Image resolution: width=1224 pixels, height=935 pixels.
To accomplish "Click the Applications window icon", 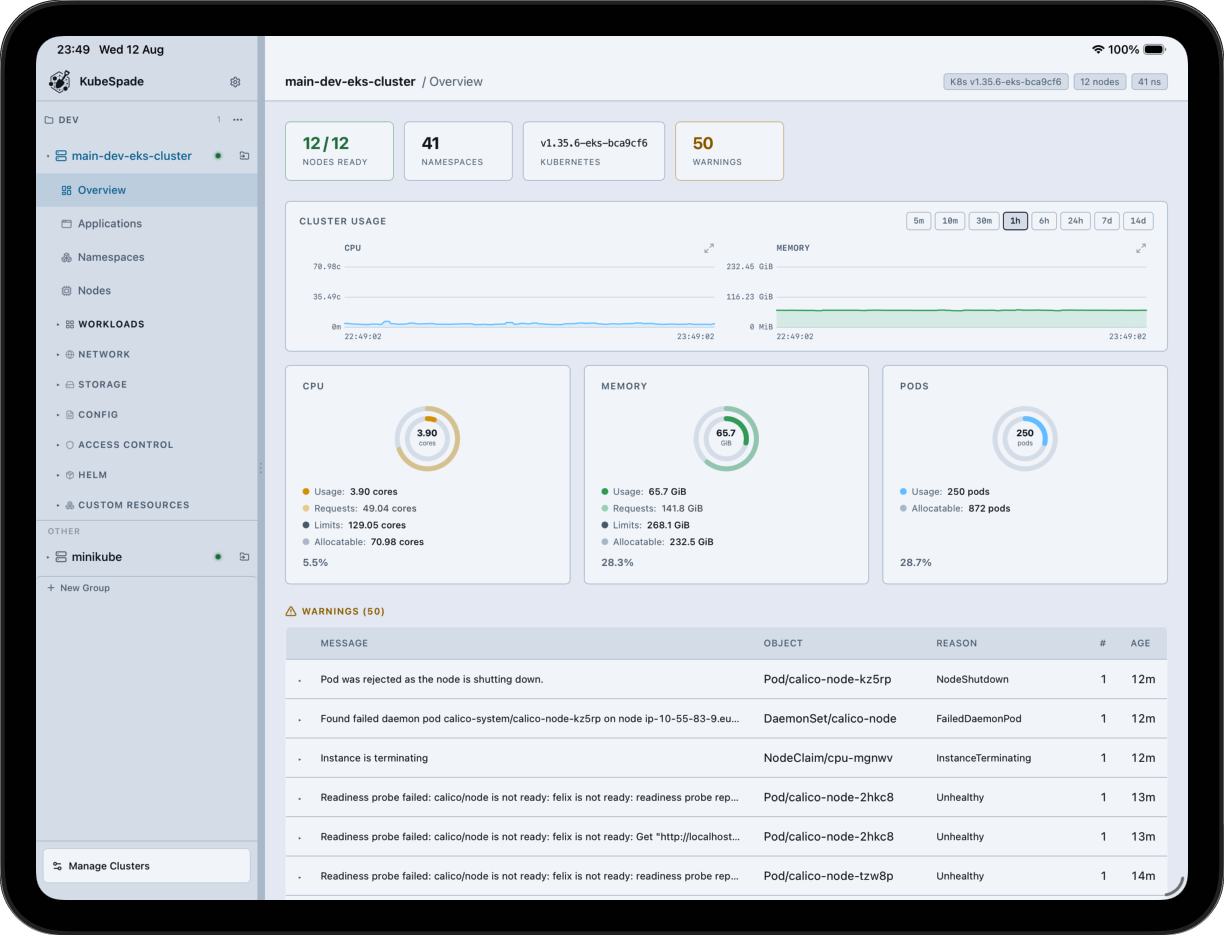I will (x=67, y=224).
